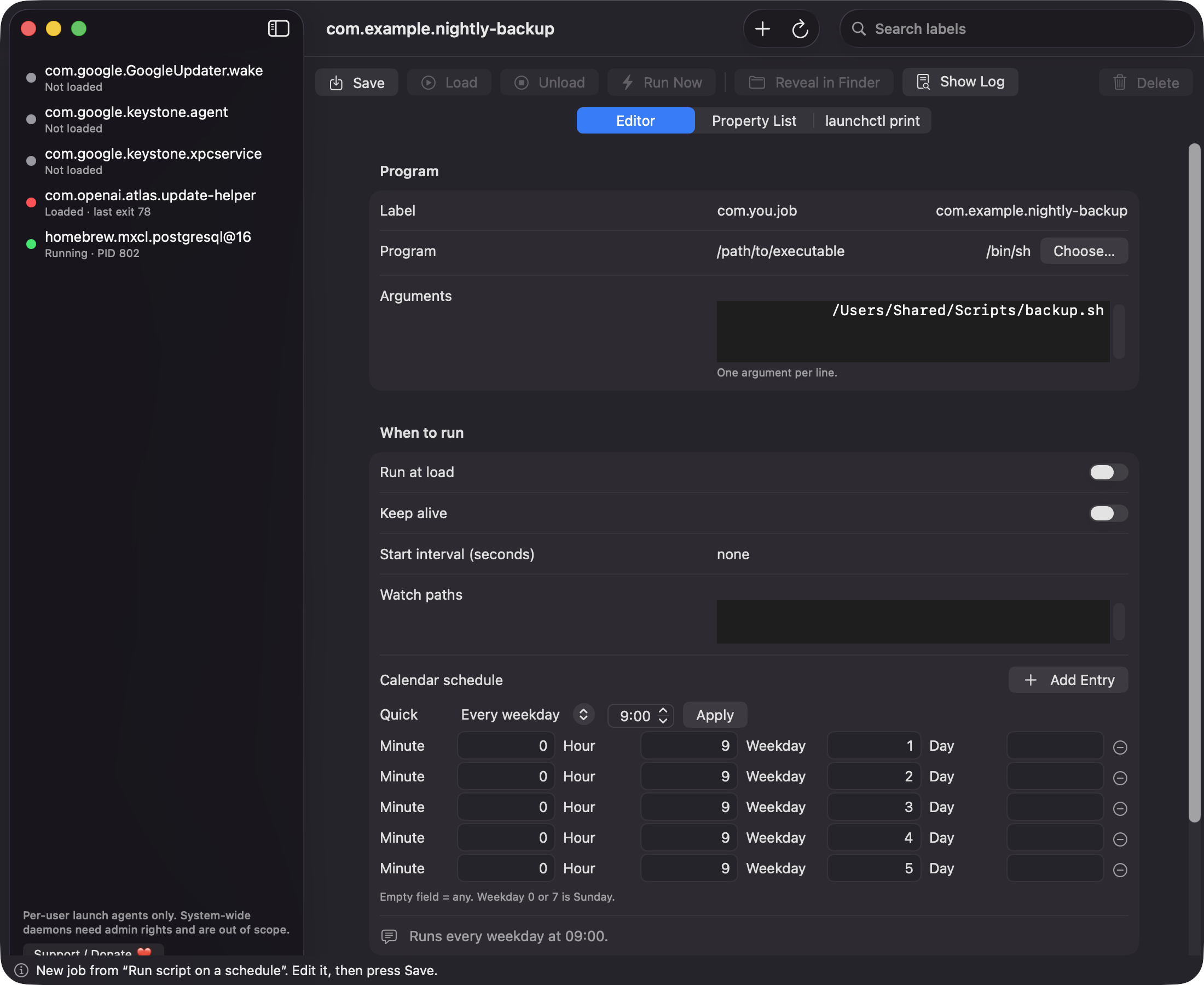The height and width of the screenshot is (985, 1204).
Task: Delete the job with trash button
Action: pos(1145,82)
